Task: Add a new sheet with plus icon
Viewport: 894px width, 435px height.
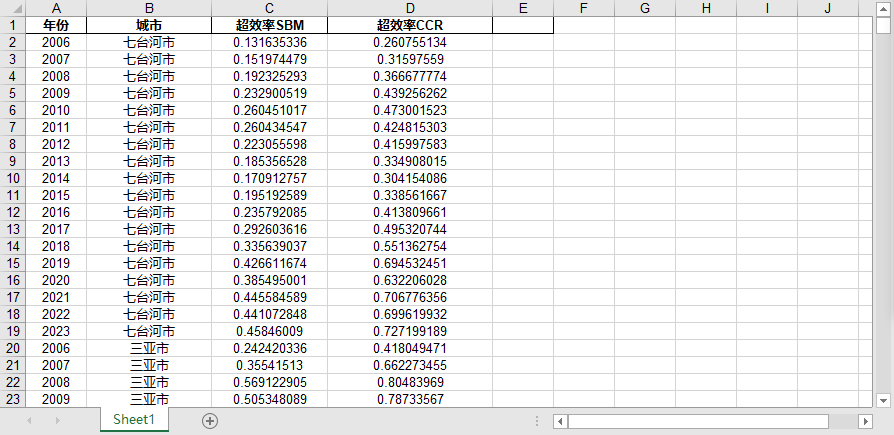Action: [210, 421]
